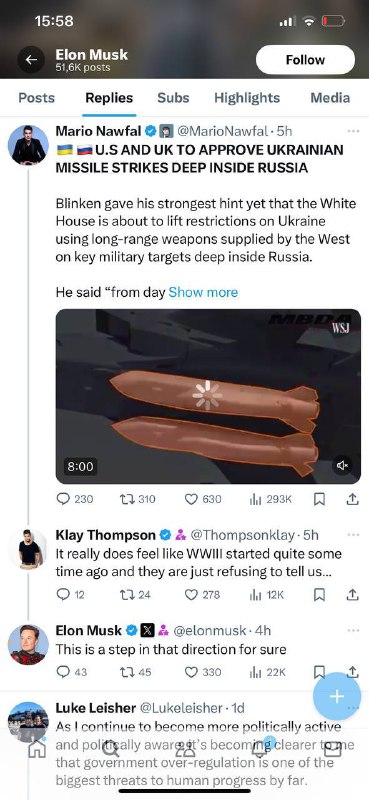This screenshot has height=800, width=369.
Task: Play the missile video thumbnail
Action: (208, 396)
